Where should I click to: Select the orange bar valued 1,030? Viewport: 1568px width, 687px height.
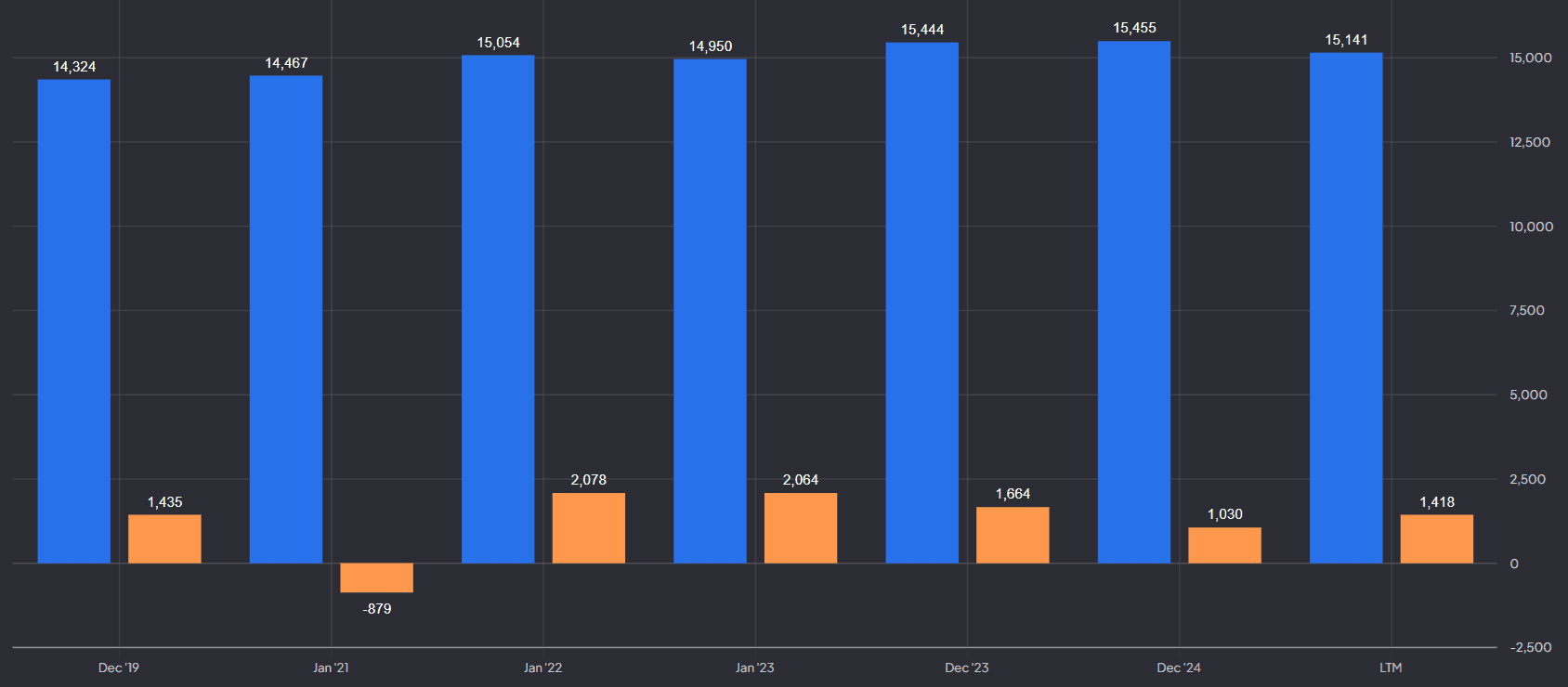(x=1224, y=545)
